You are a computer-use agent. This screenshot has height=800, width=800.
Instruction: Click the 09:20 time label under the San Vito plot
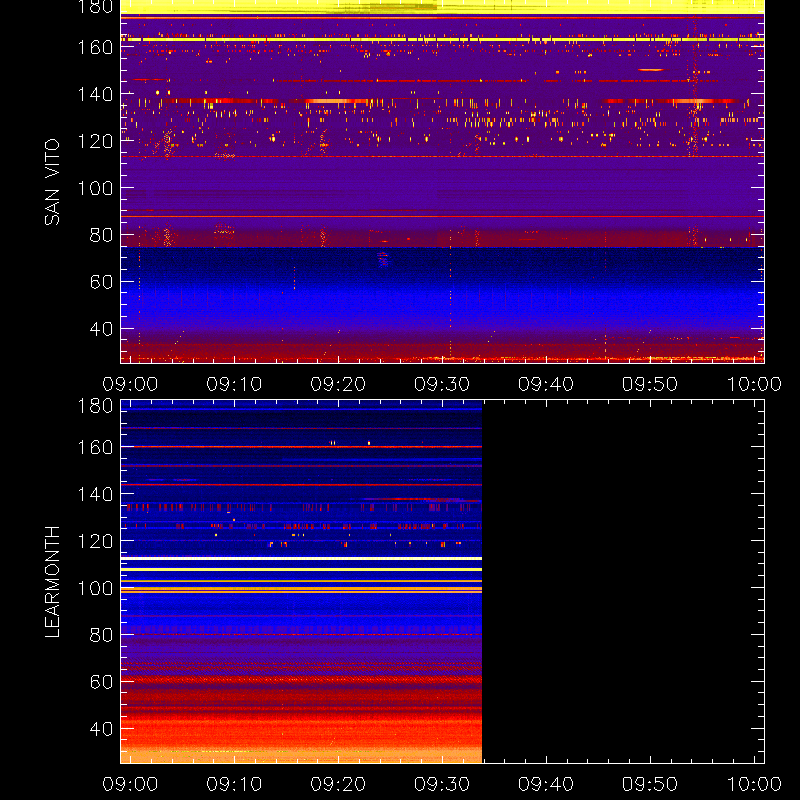tap(338, 384)
